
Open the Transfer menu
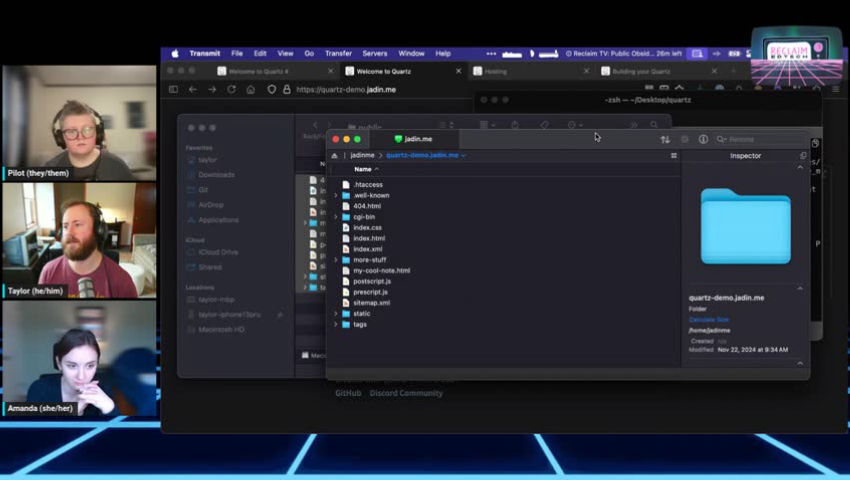338,53
